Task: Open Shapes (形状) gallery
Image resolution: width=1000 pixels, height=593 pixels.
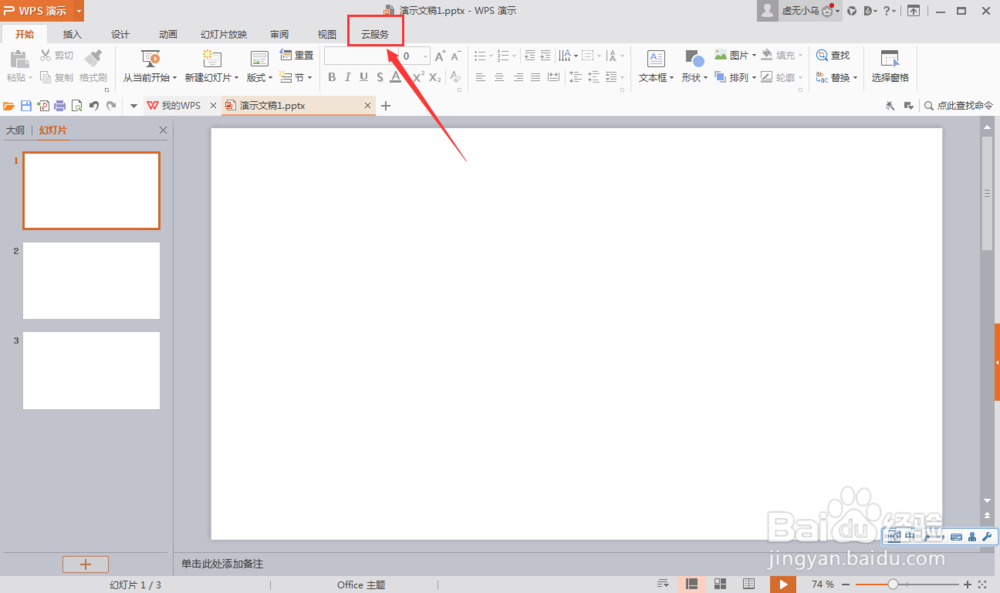Action: (x=694, y=66)
